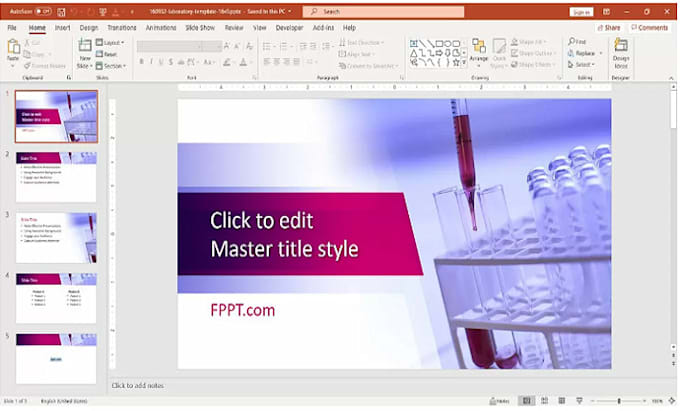Click the Italic formatting icon
680x411 pixels.
(x=151, y=62)
